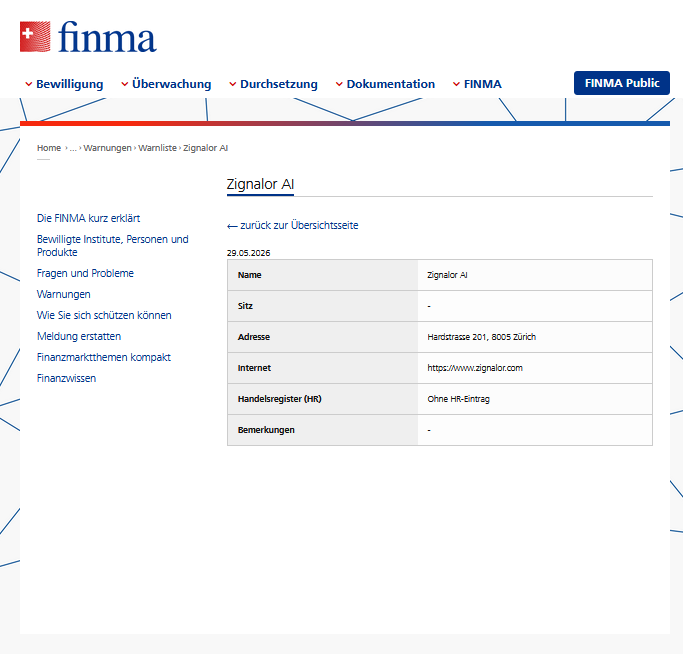Screen dimensions: 683x654
Task: Open Wie Sie sich schützen können
Action: (104, 315)
